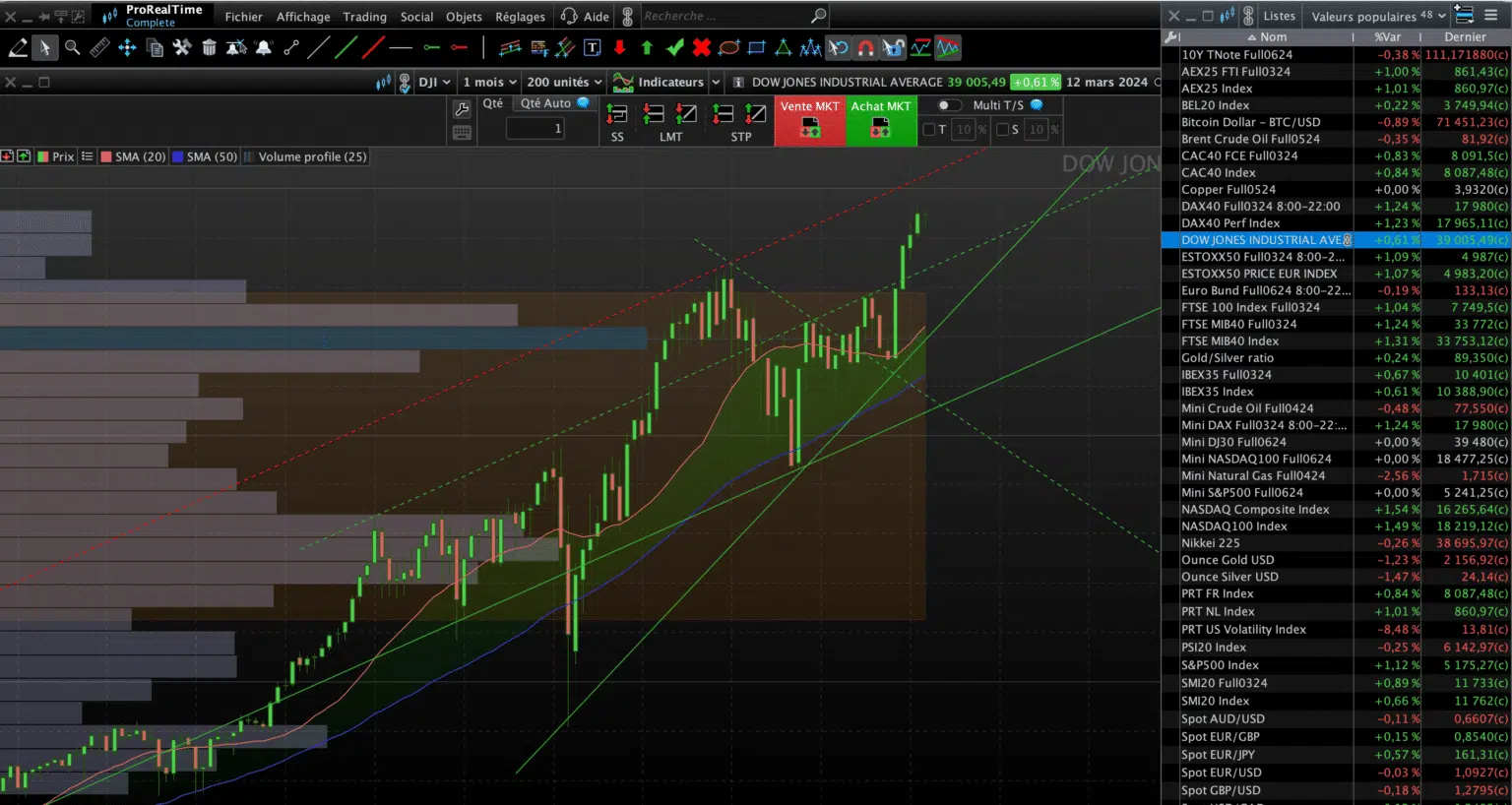The height and width of the screenshot is (805, 1512).
Task: Select the arrow cursor tool
Action: (x=45, y=47)
